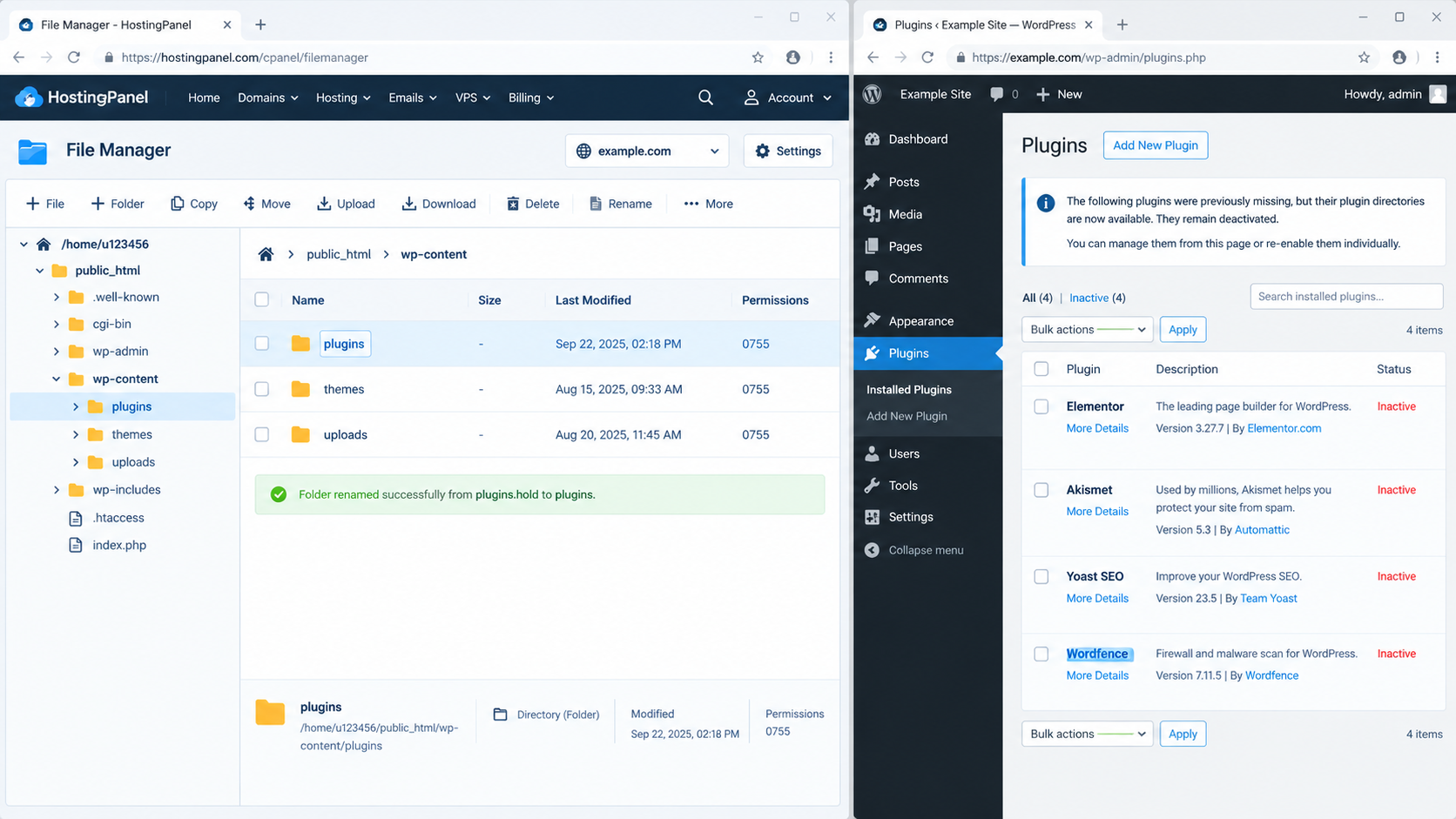This screenshot has width=1456, height=819.
Task: Click the Download toolbar icon
Action: (408, 204)
